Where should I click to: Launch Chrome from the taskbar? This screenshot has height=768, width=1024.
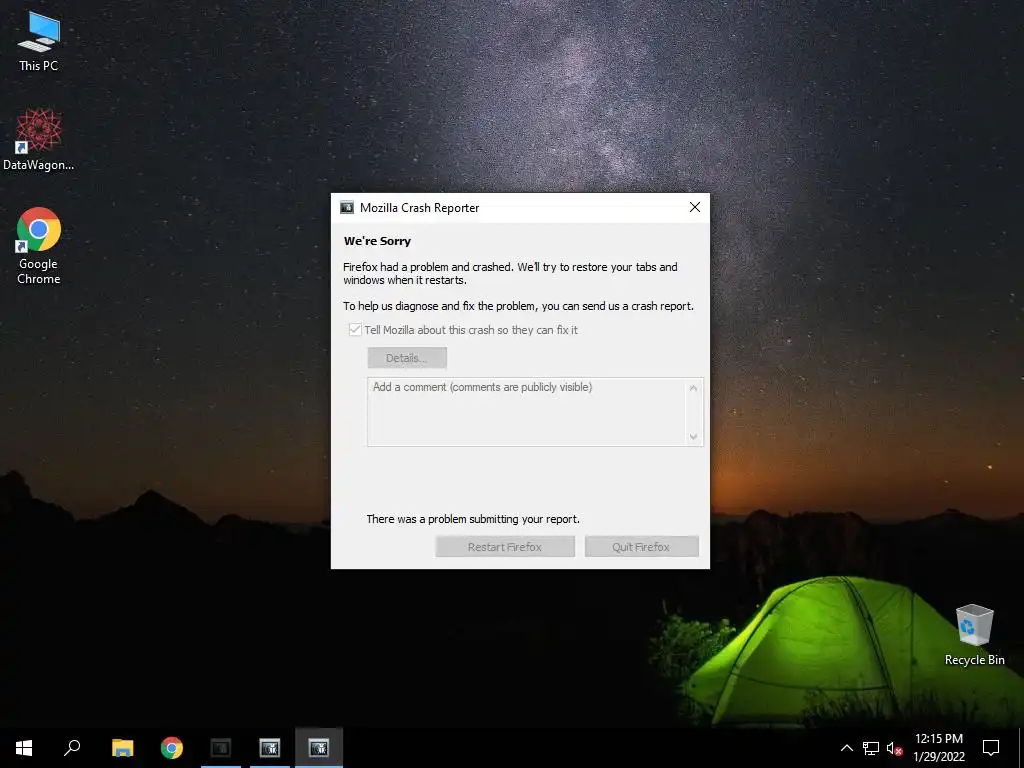172,748
